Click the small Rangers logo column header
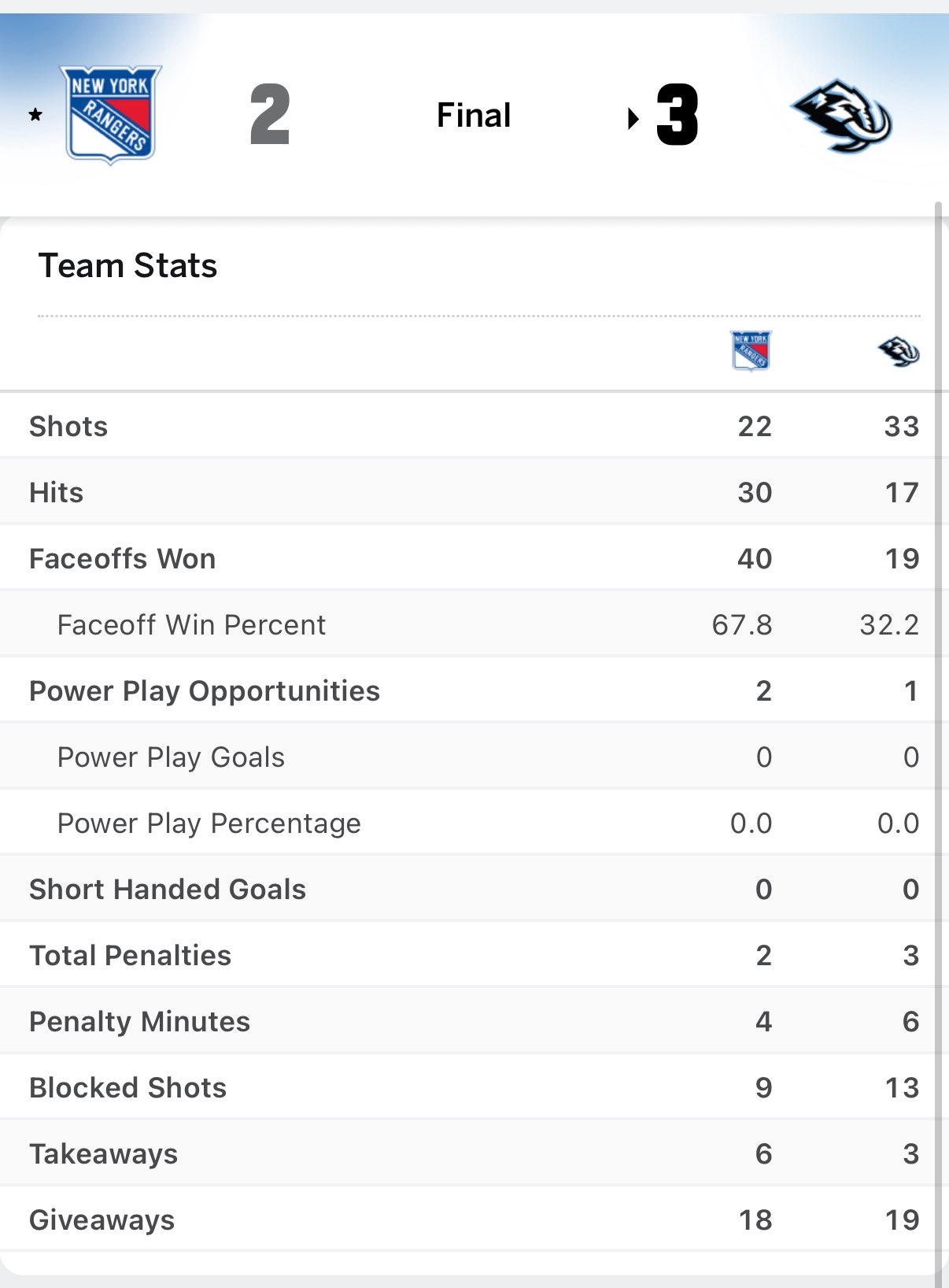 click(751, 350)
